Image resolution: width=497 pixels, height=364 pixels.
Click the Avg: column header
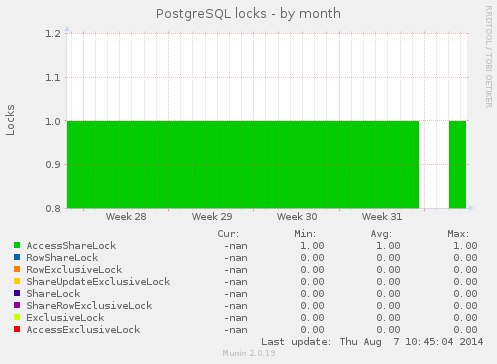tap(381, 234)
